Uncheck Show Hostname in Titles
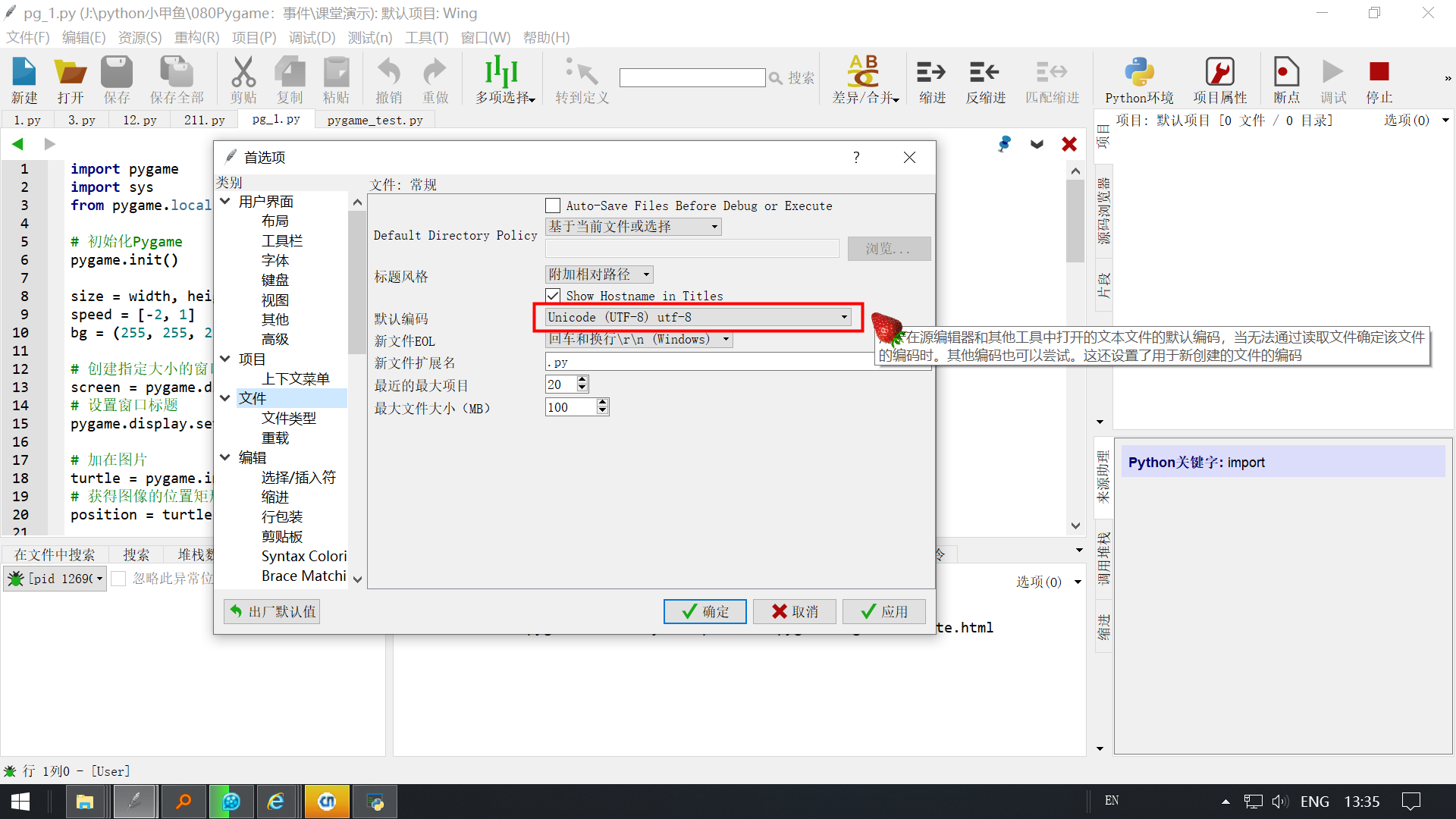The image size is (1456, 819). (x=553, y=296)
